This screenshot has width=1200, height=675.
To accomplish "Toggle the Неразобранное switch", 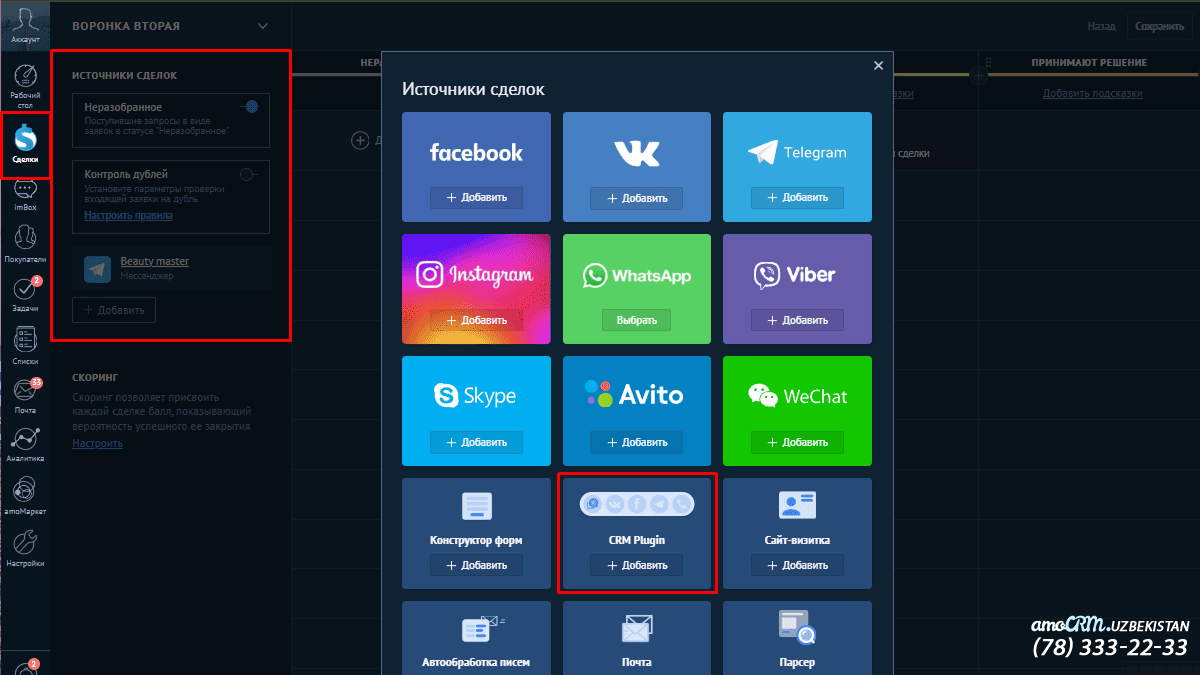I will pyautogui.click(x=251, y=106).
